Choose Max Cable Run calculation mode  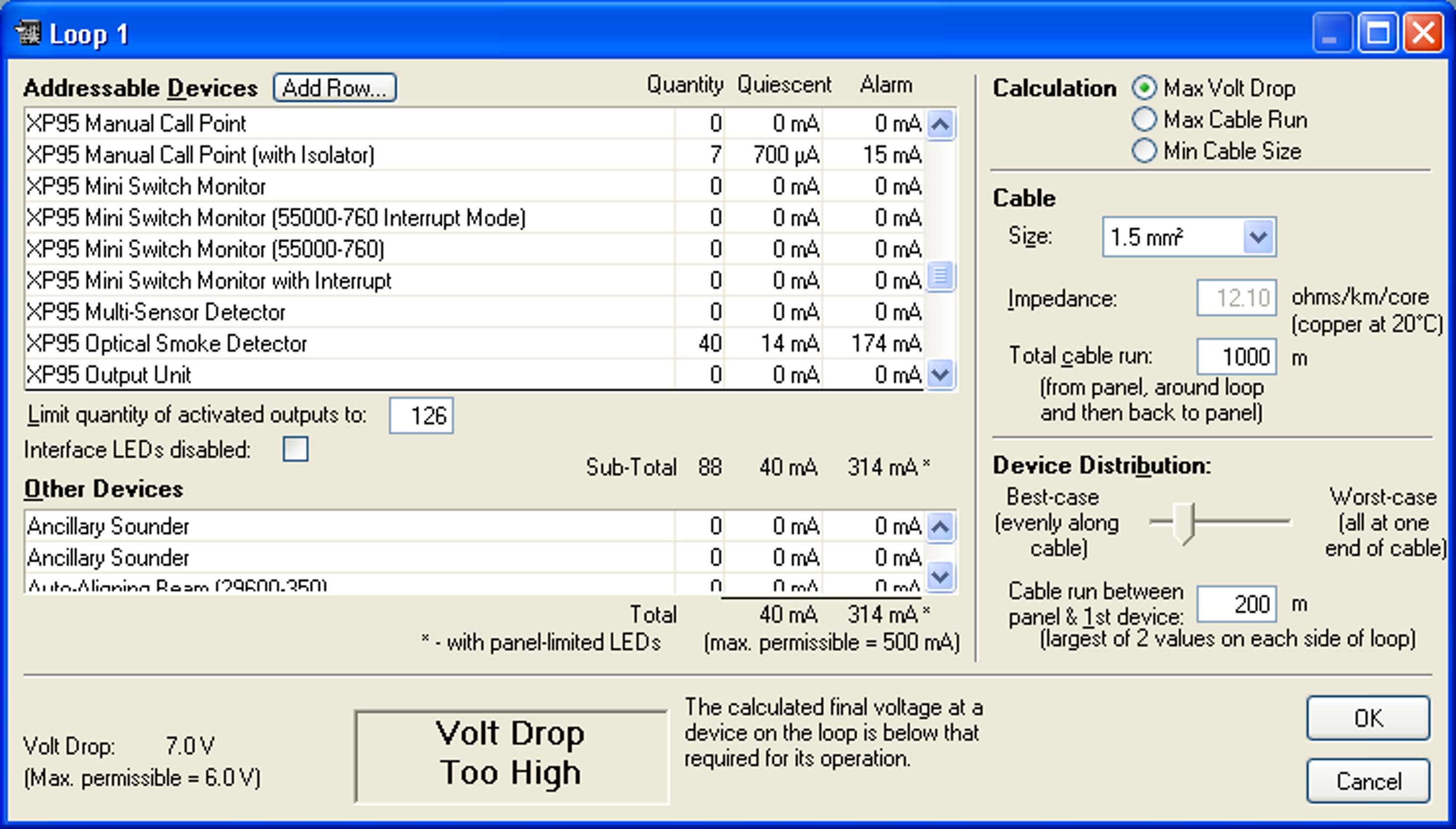1144,119
